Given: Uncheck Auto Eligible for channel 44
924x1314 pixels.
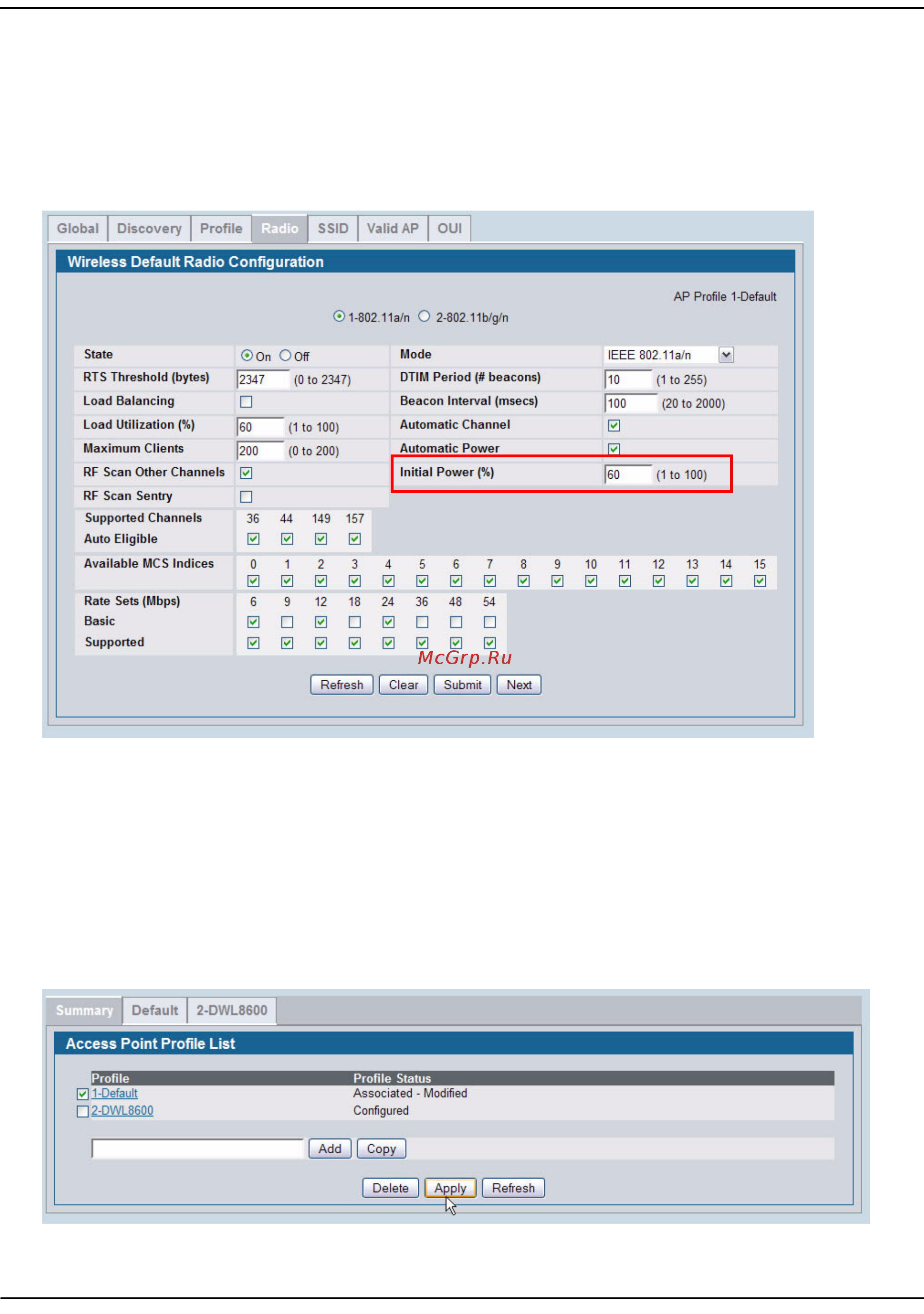Looking at the screenshot, I should (x=287, y=539).
